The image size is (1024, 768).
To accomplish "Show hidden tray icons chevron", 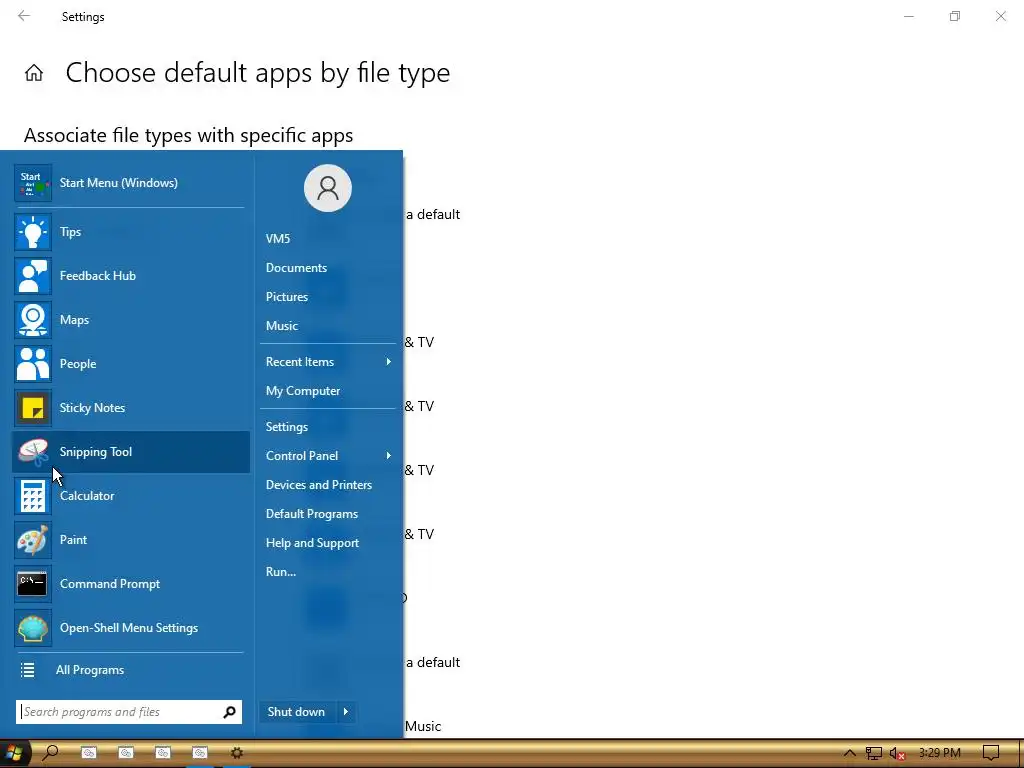I will 849,753.
